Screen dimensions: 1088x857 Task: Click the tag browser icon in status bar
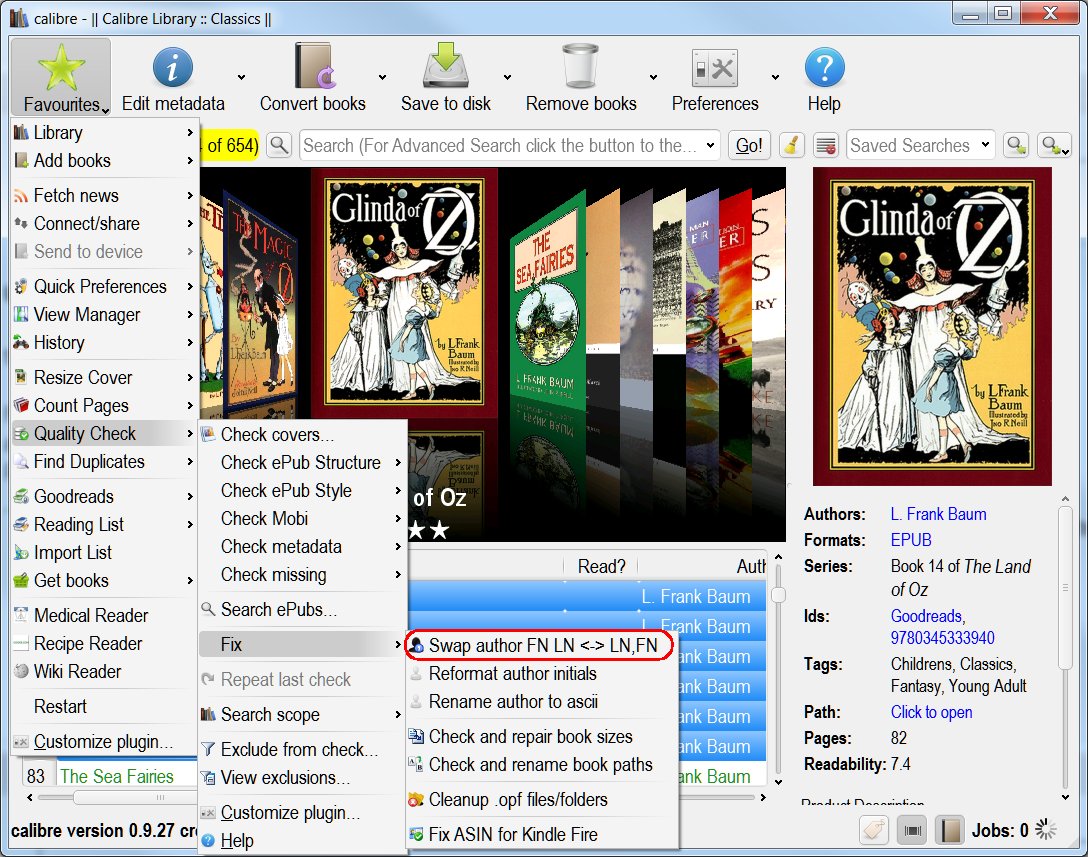pos(874,830)
